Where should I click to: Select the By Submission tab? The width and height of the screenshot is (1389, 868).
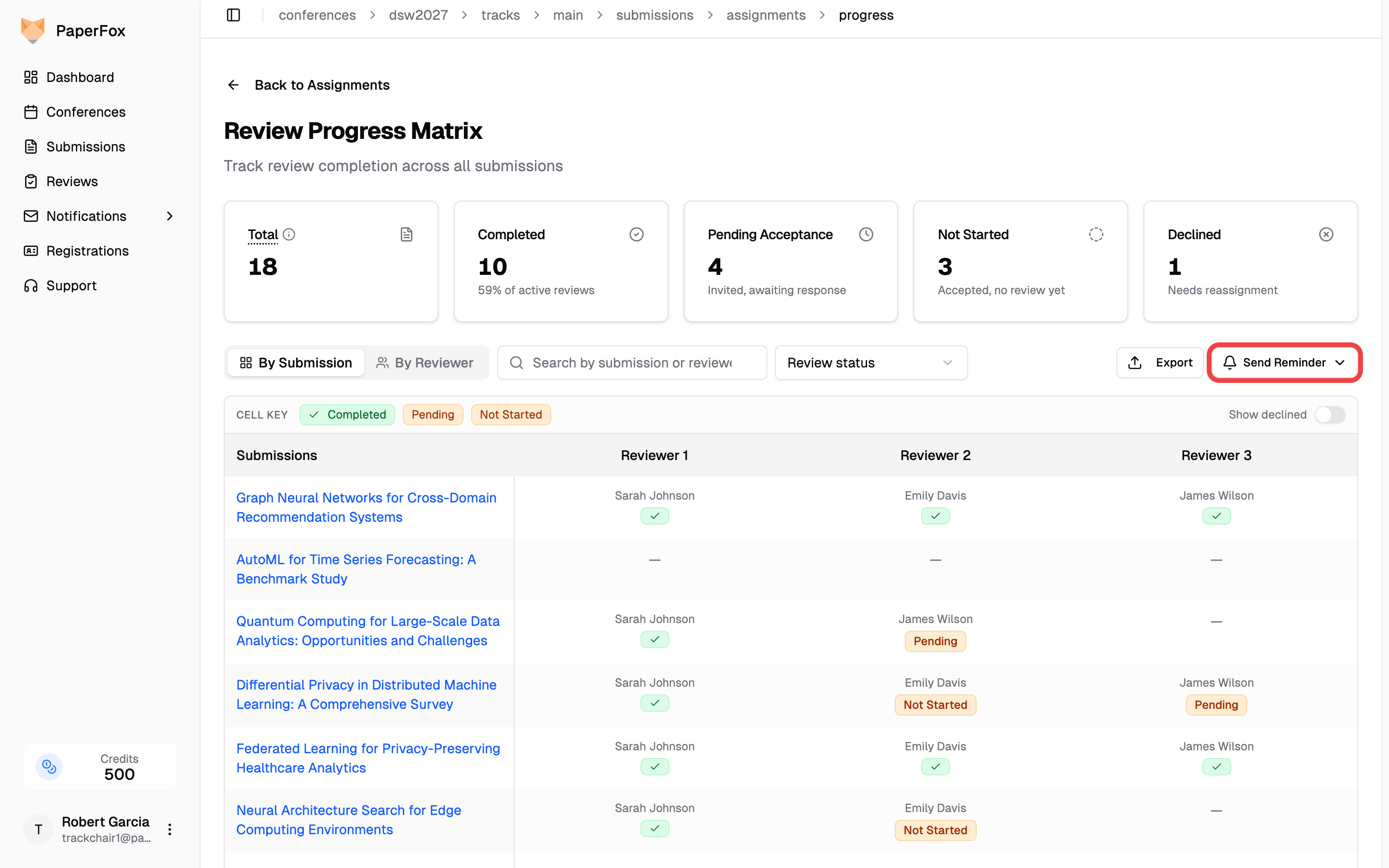[x=296, y=362]
